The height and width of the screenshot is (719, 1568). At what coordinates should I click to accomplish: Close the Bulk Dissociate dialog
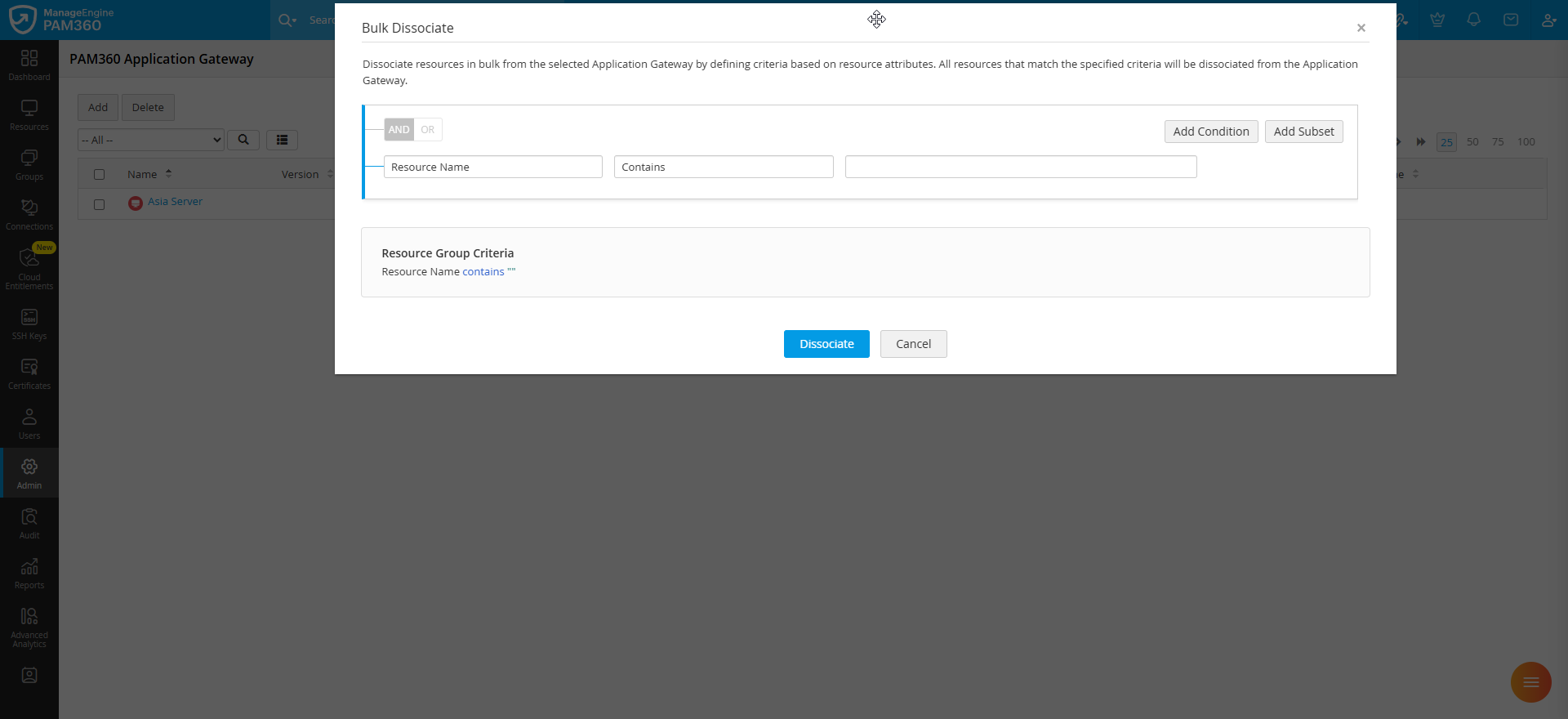1361,28
